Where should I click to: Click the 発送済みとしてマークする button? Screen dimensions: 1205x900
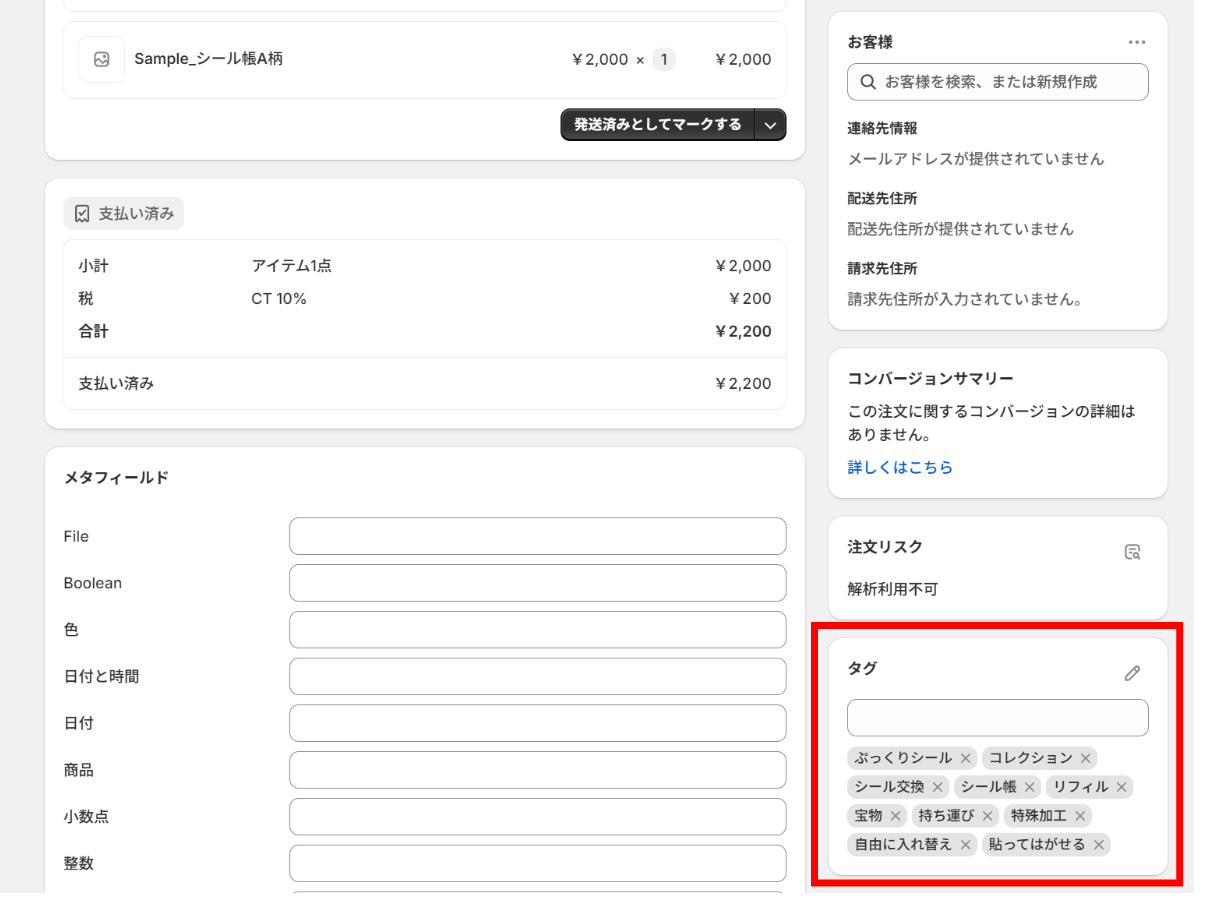(x=657, y=125)
